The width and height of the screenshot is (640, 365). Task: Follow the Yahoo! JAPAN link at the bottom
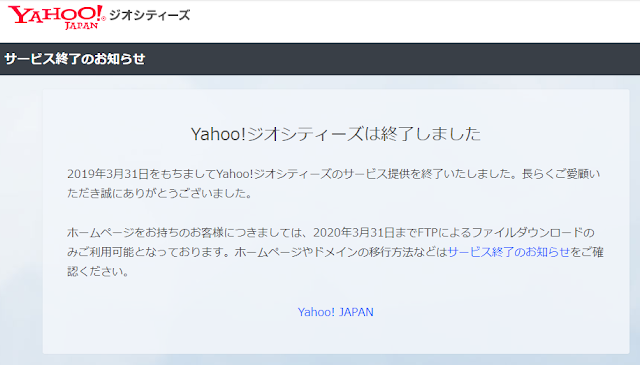tap(336, 312)
